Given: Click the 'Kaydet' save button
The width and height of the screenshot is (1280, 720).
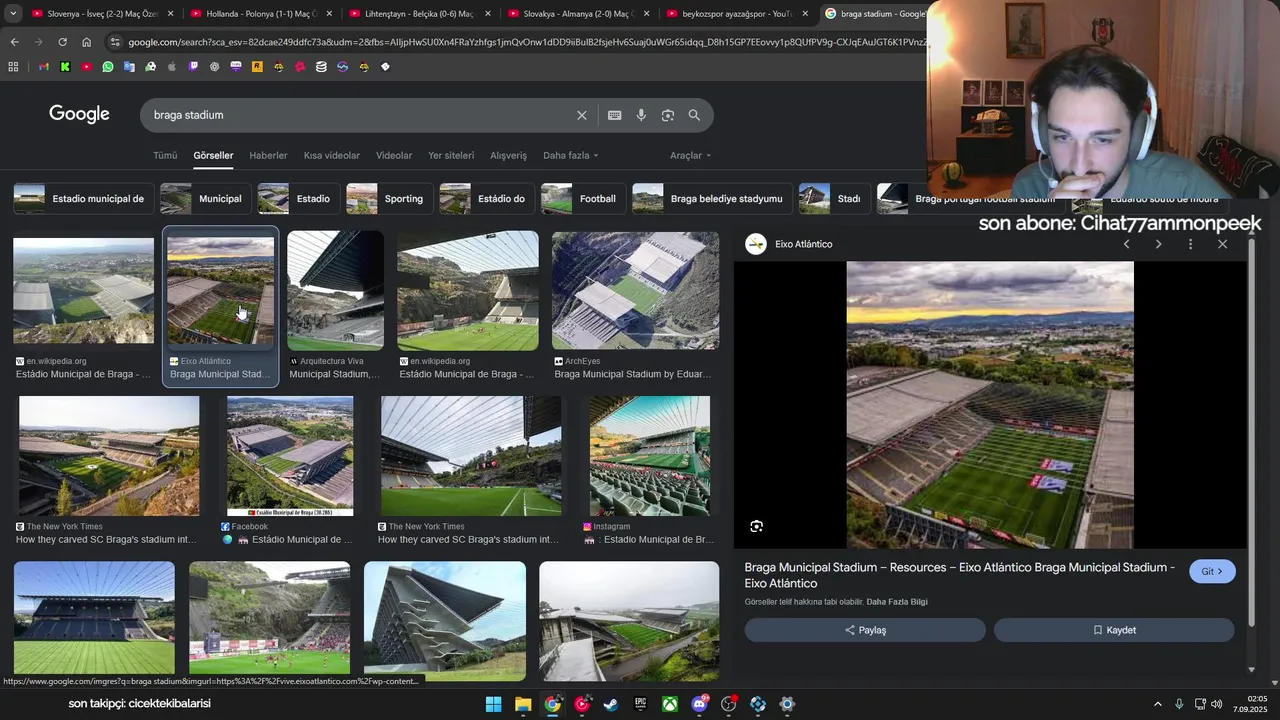Looking at the screenshot, I should 1114,630.
